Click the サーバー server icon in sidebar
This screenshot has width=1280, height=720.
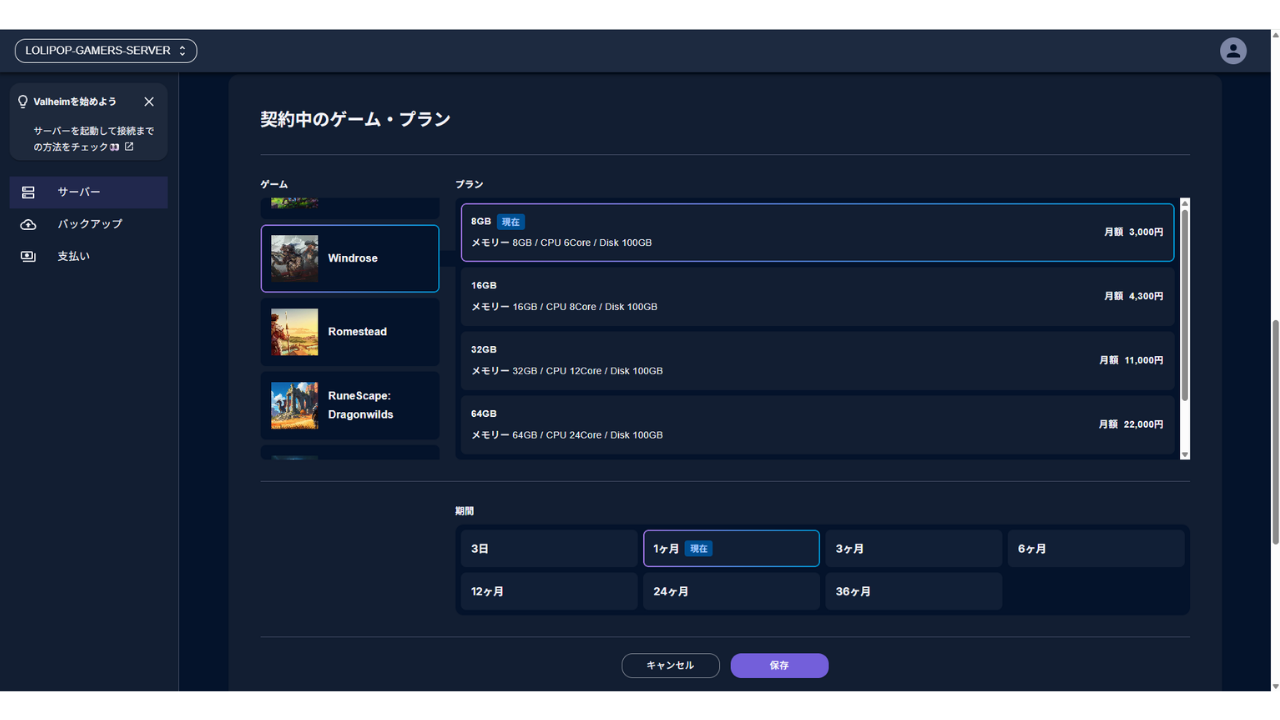(28, 192)
